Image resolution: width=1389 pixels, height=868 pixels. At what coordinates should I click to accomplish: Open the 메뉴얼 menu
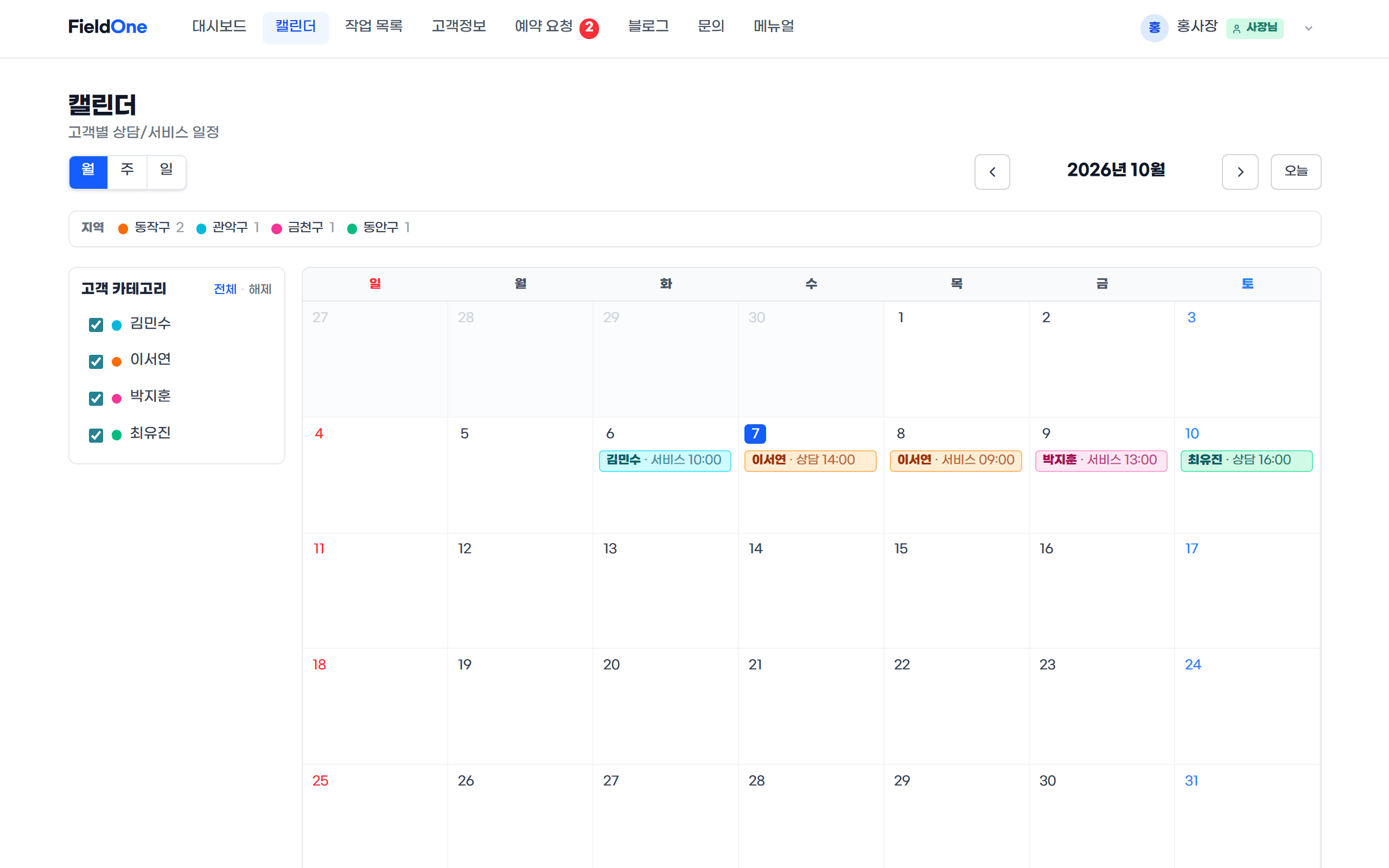[x=774, y=27]
